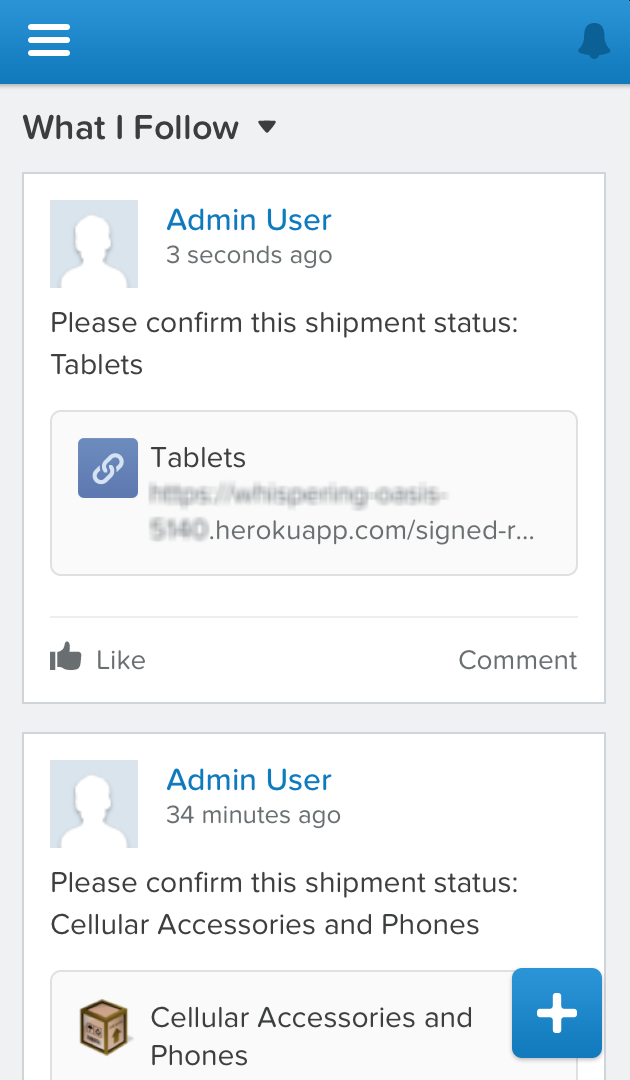The width and height of the screenshot is (630, 1080).
Task: Open the notifications bell
Action: click(594, 41)
